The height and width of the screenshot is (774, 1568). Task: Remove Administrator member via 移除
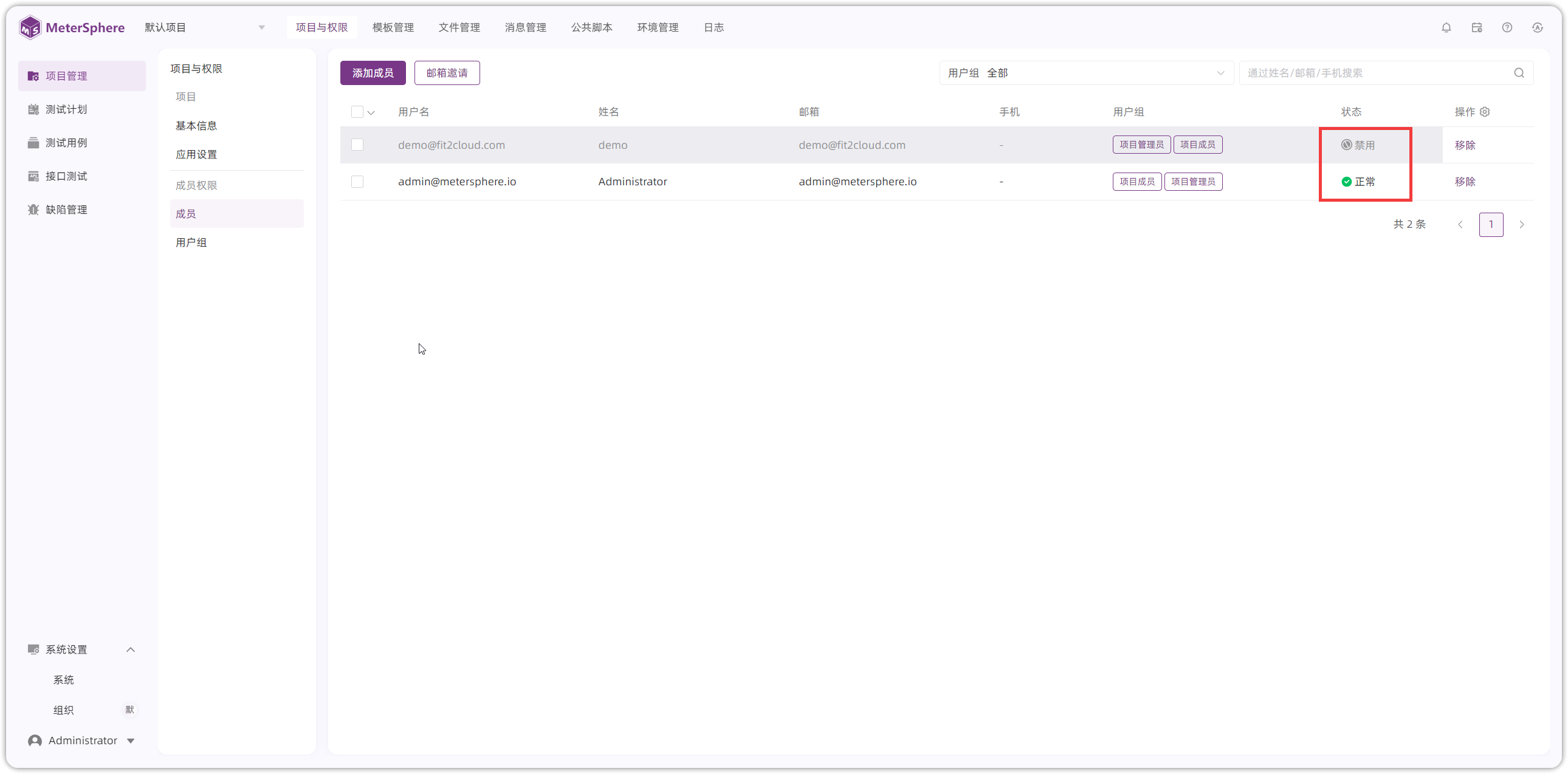click(x=1465, y=181)
